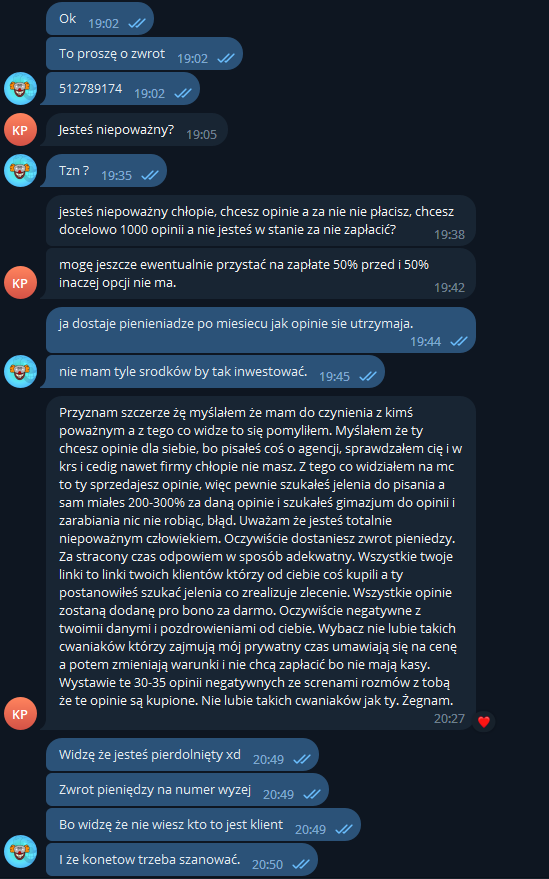The image size is (549, 879).
Task: Click 'Zwrot pieniędzy na numer wyzej' message
Action: [x=187, y=789]
